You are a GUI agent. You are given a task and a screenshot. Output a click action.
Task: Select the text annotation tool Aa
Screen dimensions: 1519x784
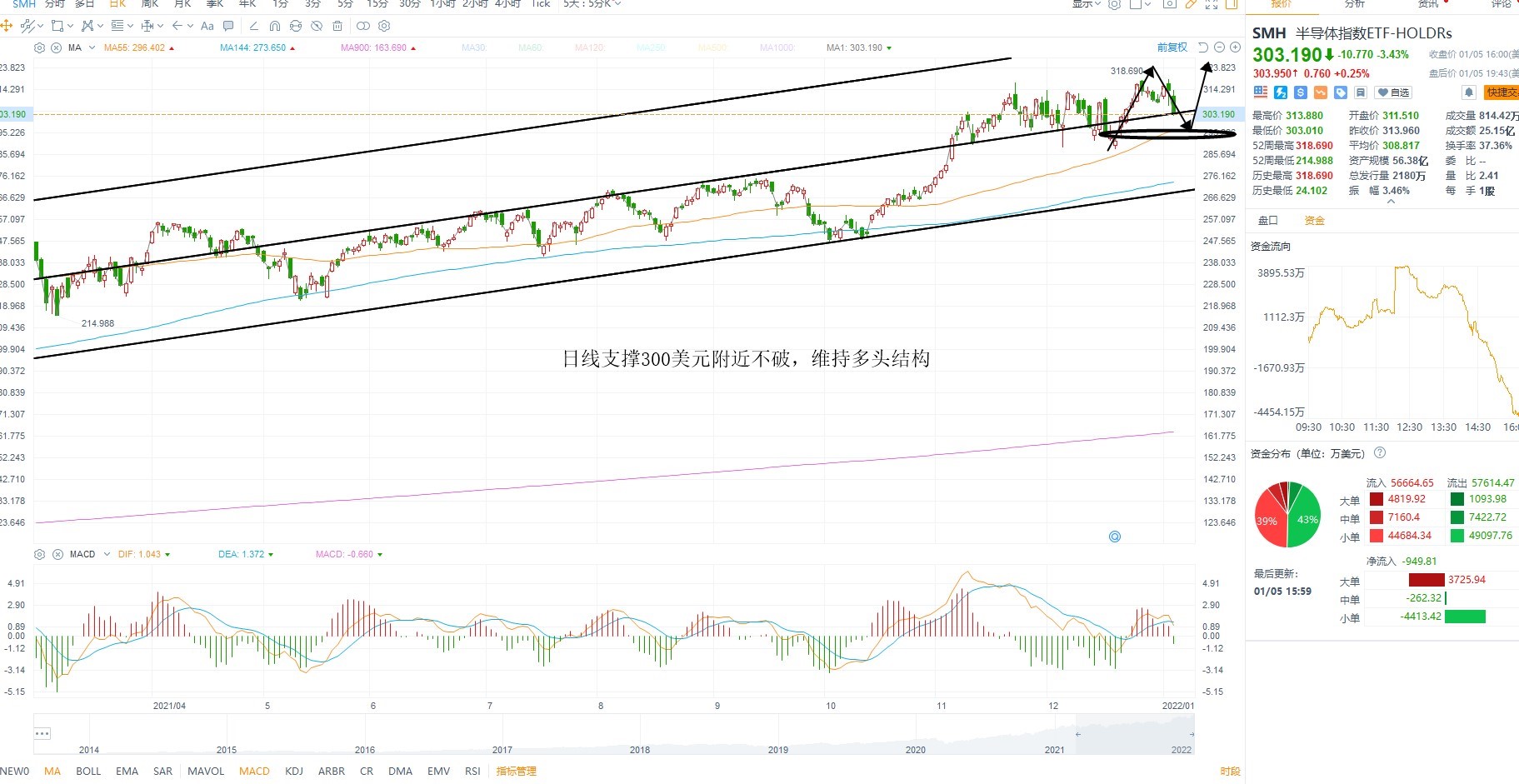[x=207, y=26]
